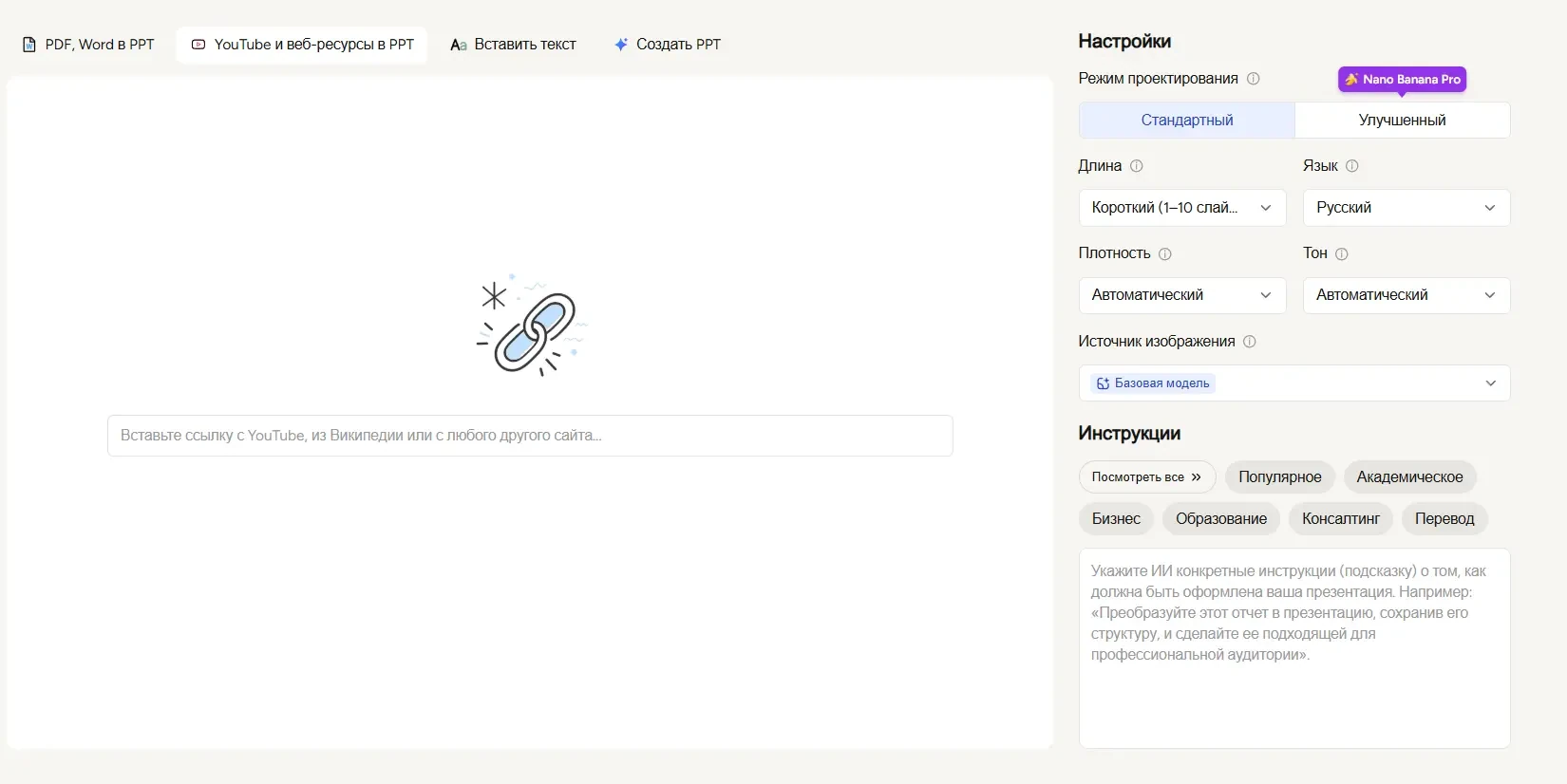This screenshot has width=1567, height=784.
Task: Click info icon next to Длина
Action: (1137, 166)
